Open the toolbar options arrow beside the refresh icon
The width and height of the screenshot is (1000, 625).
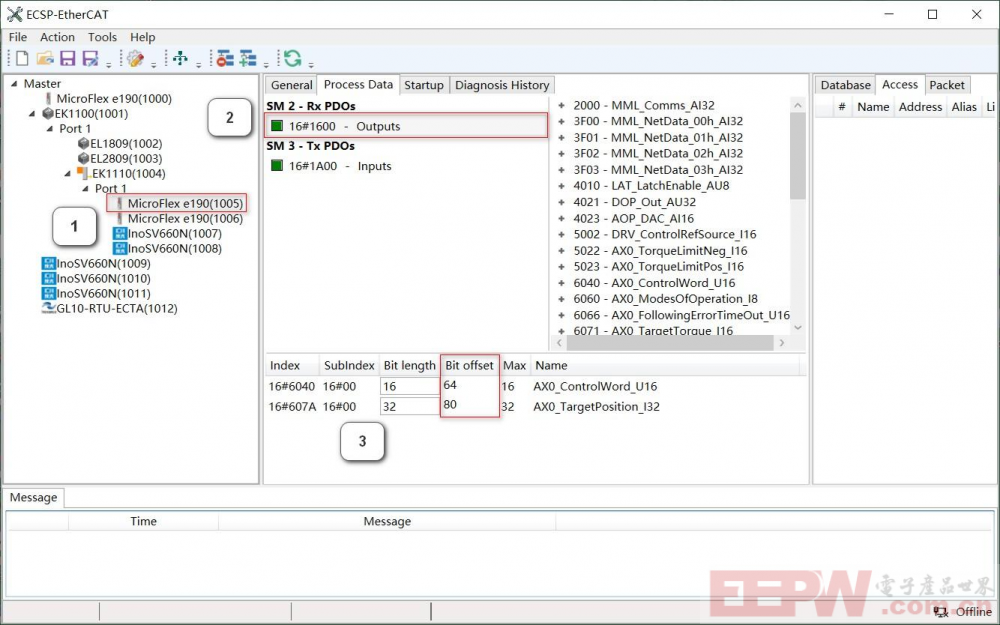(311, 65)
